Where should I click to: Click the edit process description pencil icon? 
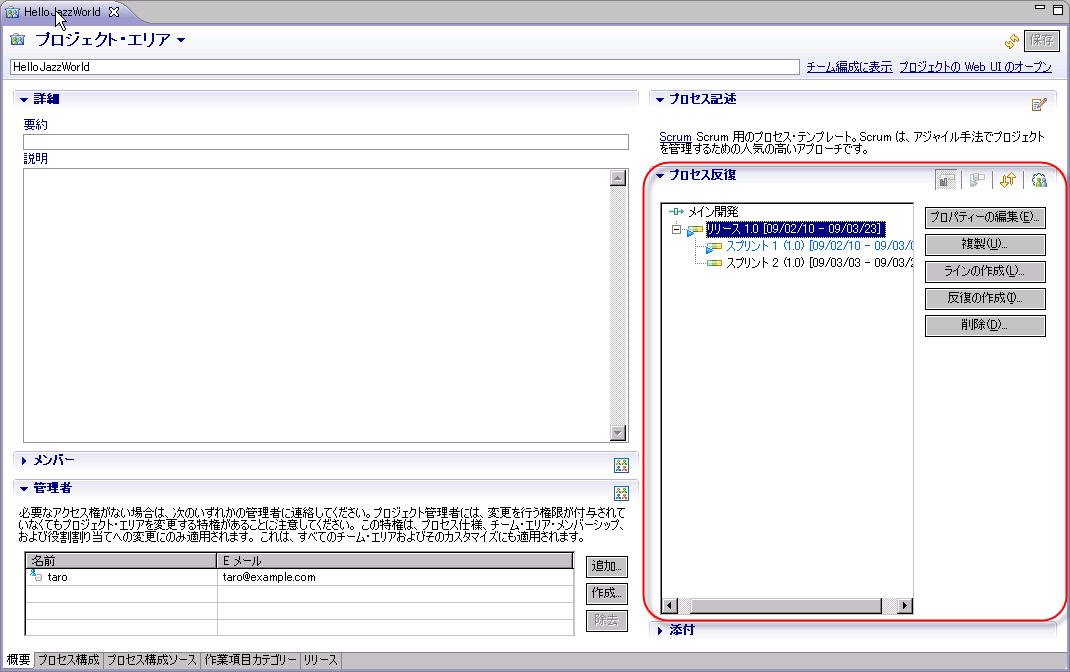[1039, 104]
